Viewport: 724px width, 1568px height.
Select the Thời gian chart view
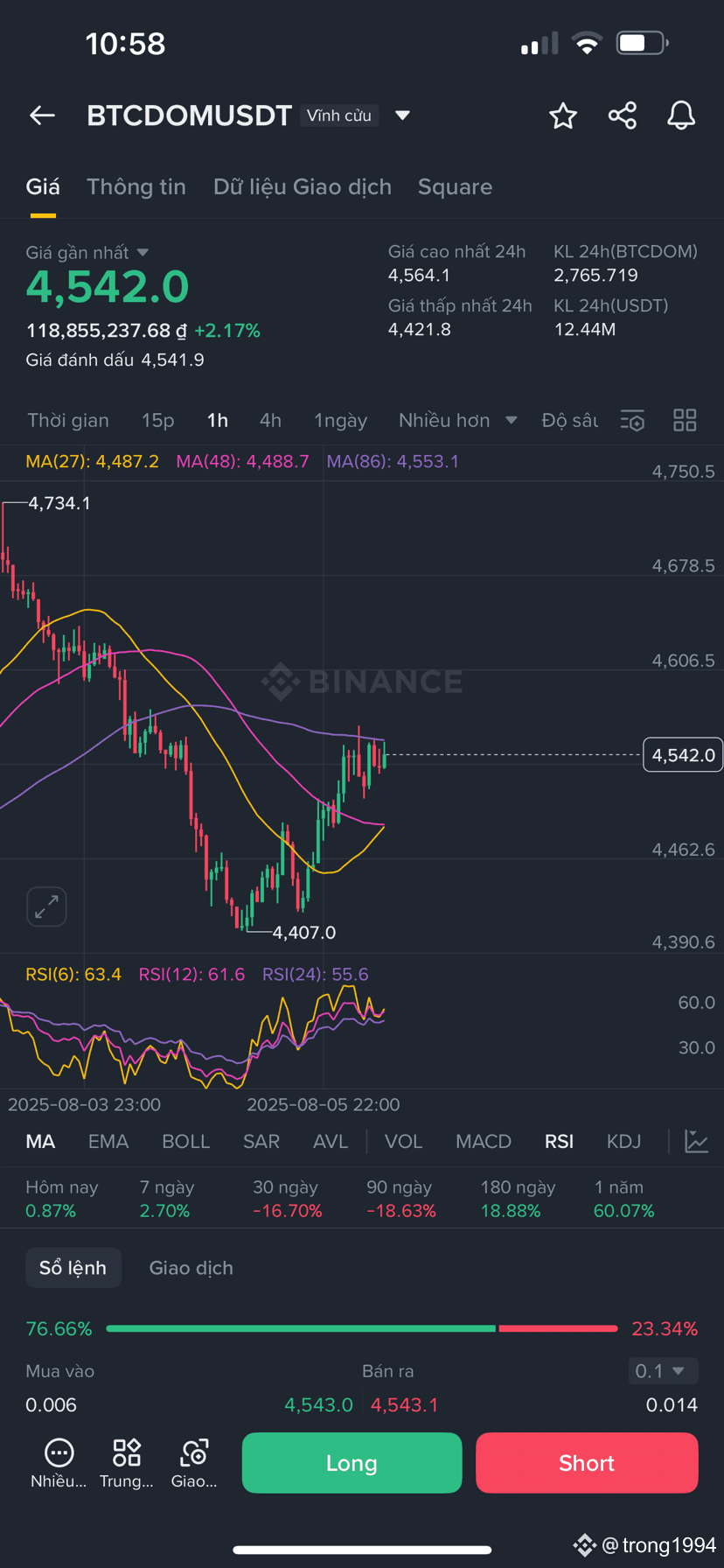coord(68,421)
